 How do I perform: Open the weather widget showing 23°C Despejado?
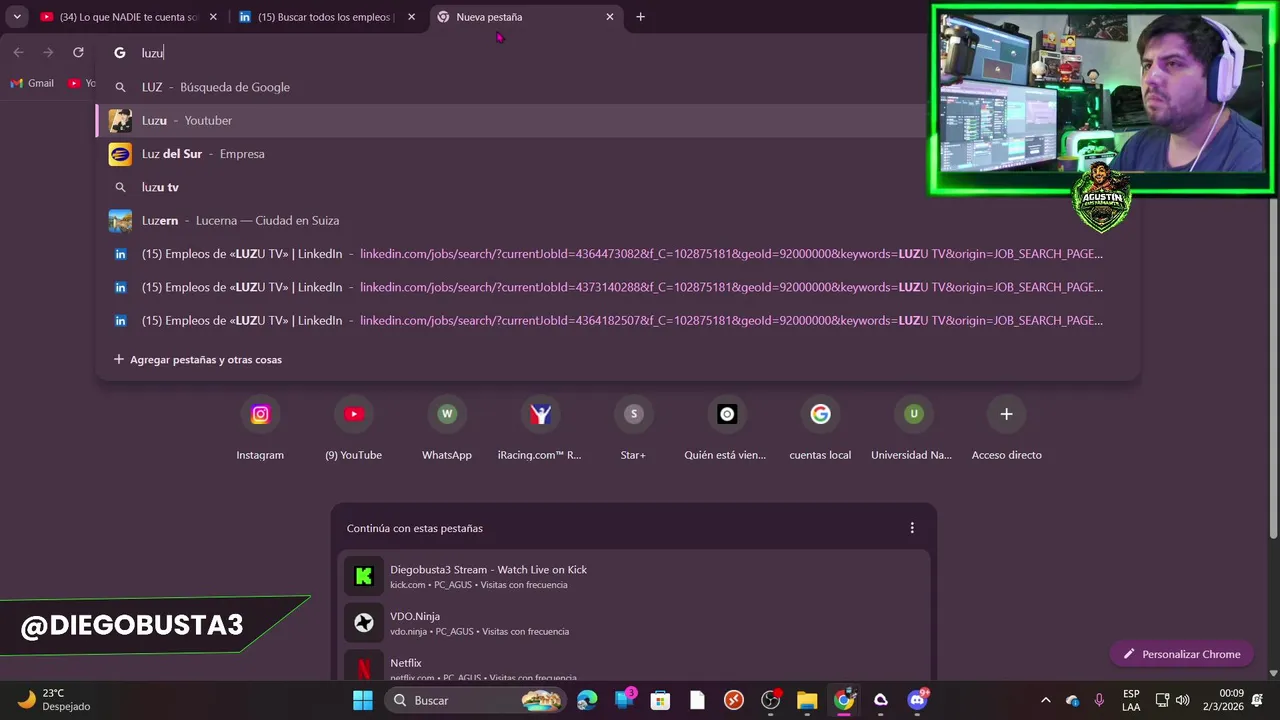(x=56, y=700)
